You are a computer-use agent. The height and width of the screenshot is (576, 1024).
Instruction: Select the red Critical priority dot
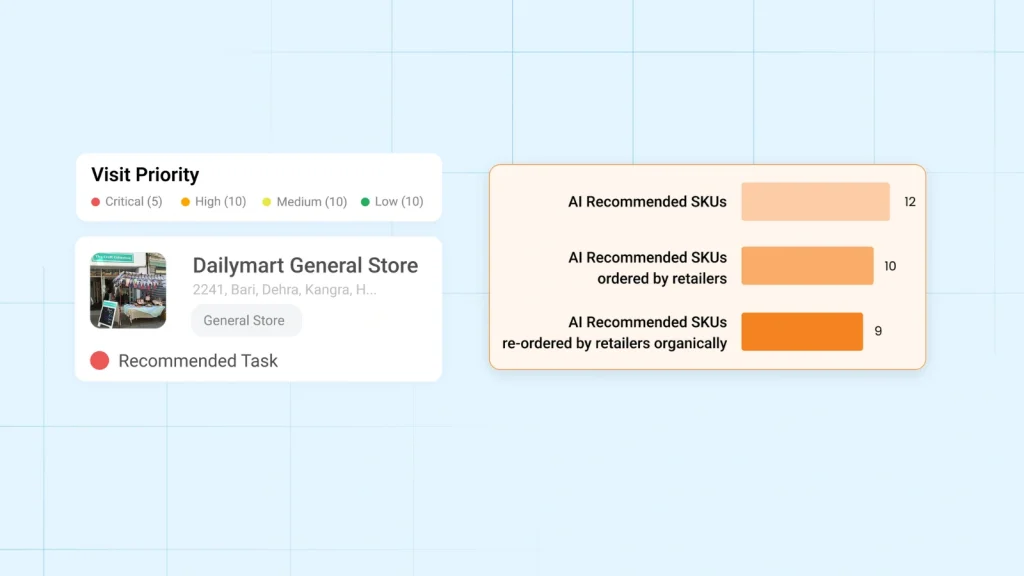95,202
